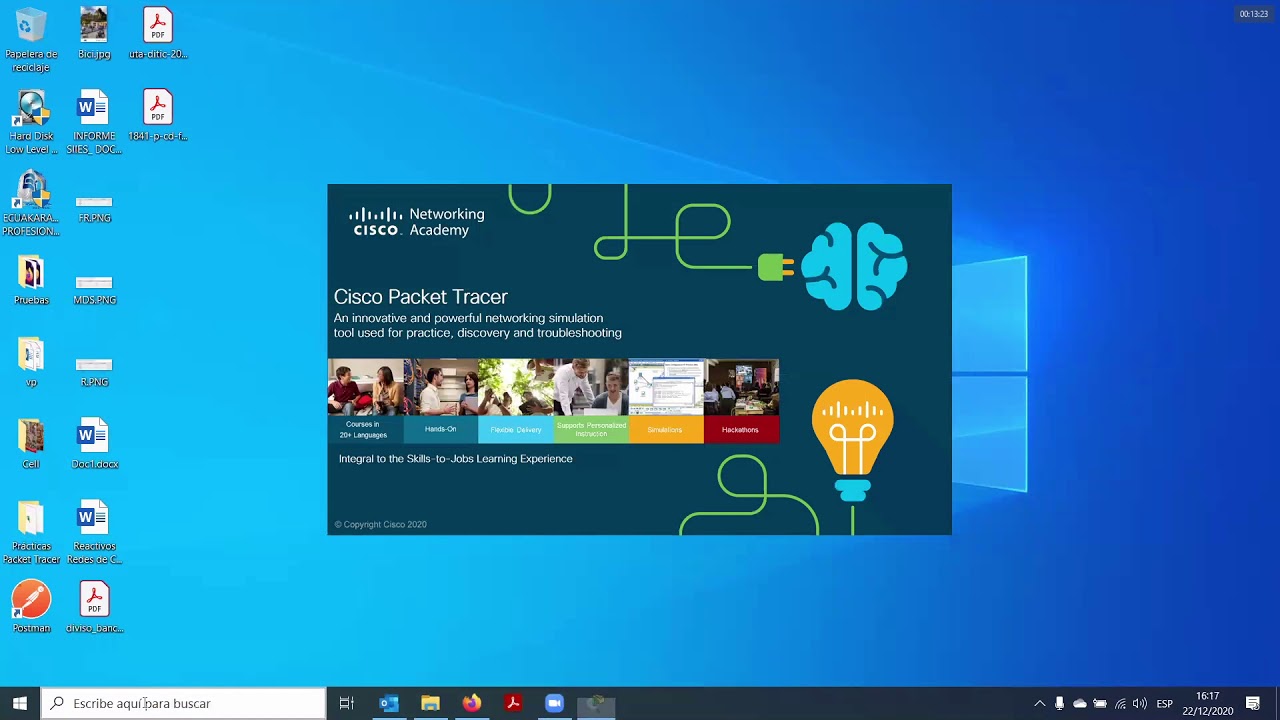
Task: Select the MDS.PNG desktop image
Action: tap(94, 289)
